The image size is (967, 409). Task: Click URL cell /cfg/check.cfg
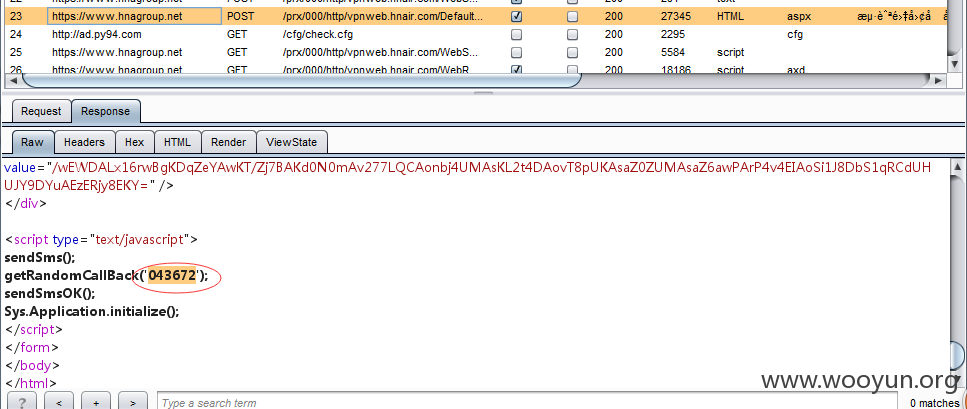(318, 35)
